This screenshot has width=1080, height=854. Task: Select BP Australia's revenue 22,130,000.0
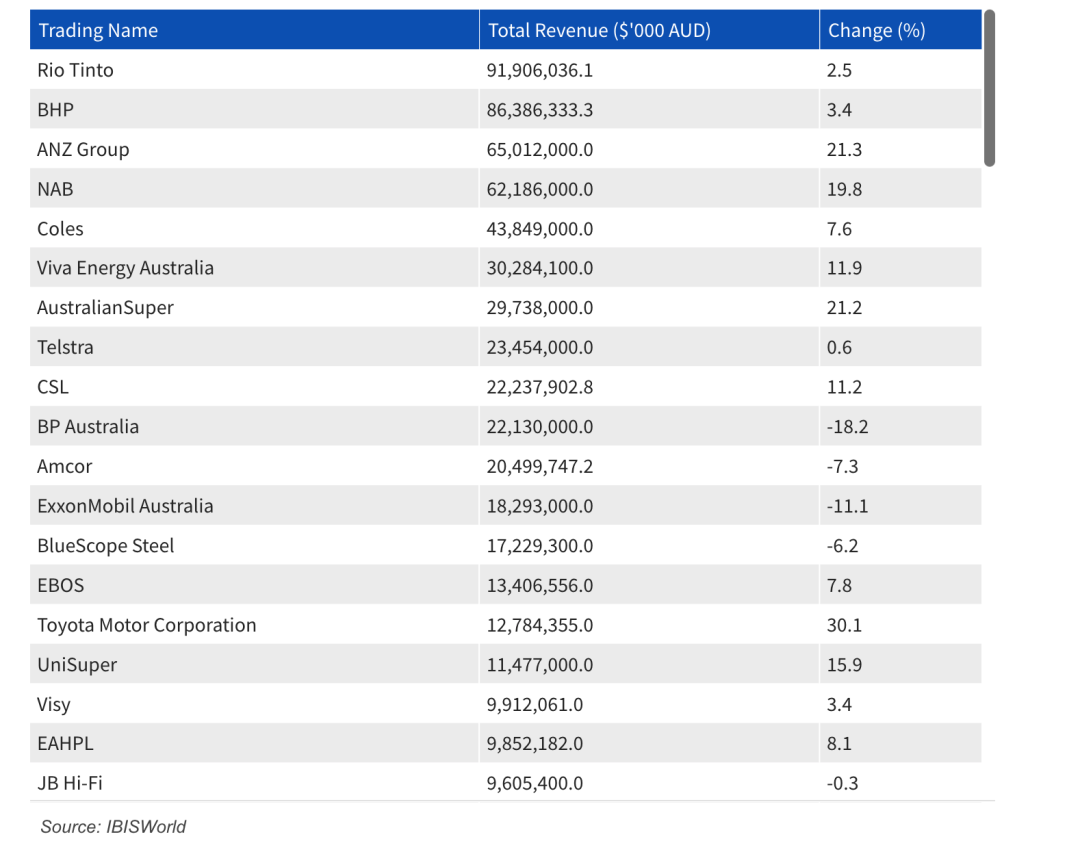(x=540, y=427)
